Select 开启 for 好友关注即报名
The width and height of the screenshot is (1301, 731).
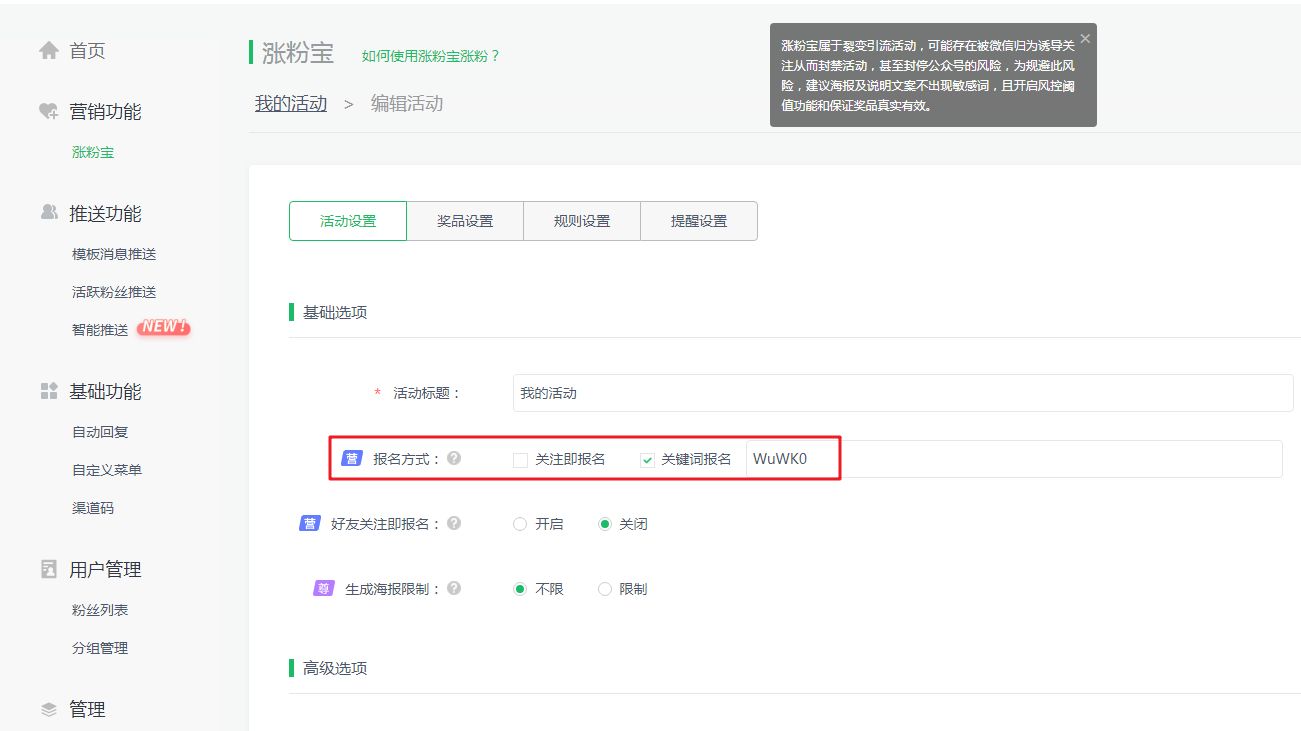[520, 523]
